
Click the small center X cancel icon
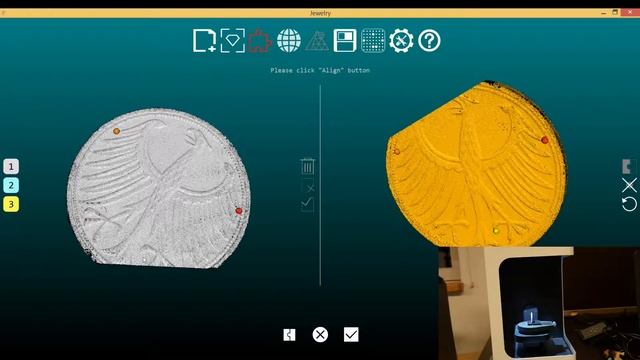tap(311, 188)
